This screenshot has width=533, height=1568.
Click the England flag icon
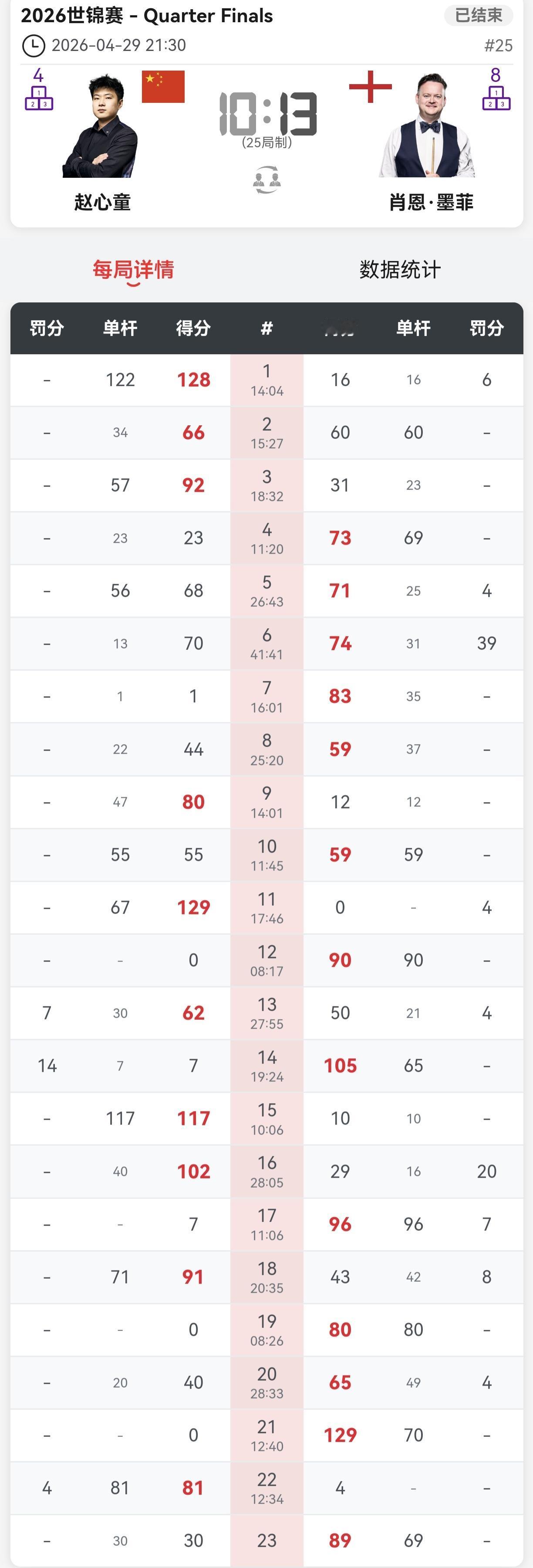click(370, 86)
